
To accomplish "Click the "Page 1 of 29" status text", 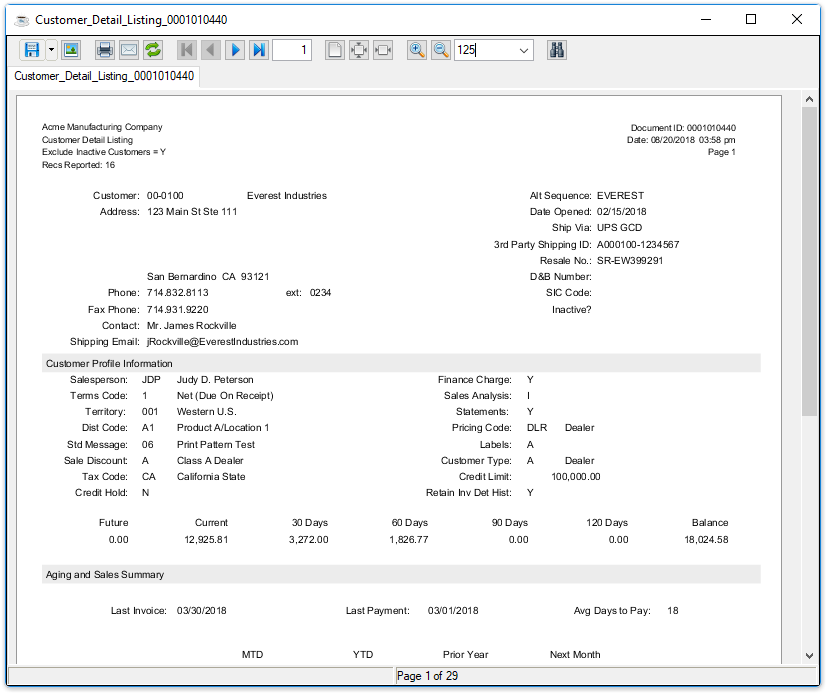I will 427,676.
